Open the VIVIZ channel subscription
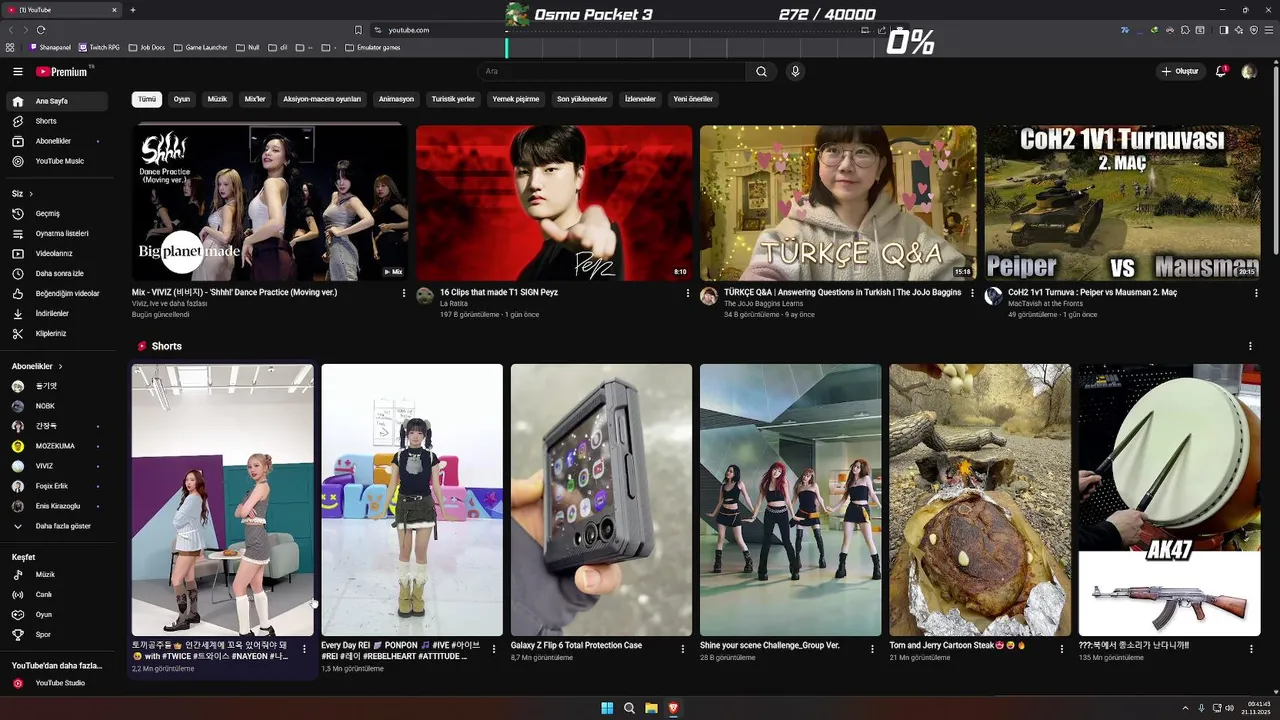The width and height of the screenshot is (1280, 720). pyautogui.click(x=56, y=466)
